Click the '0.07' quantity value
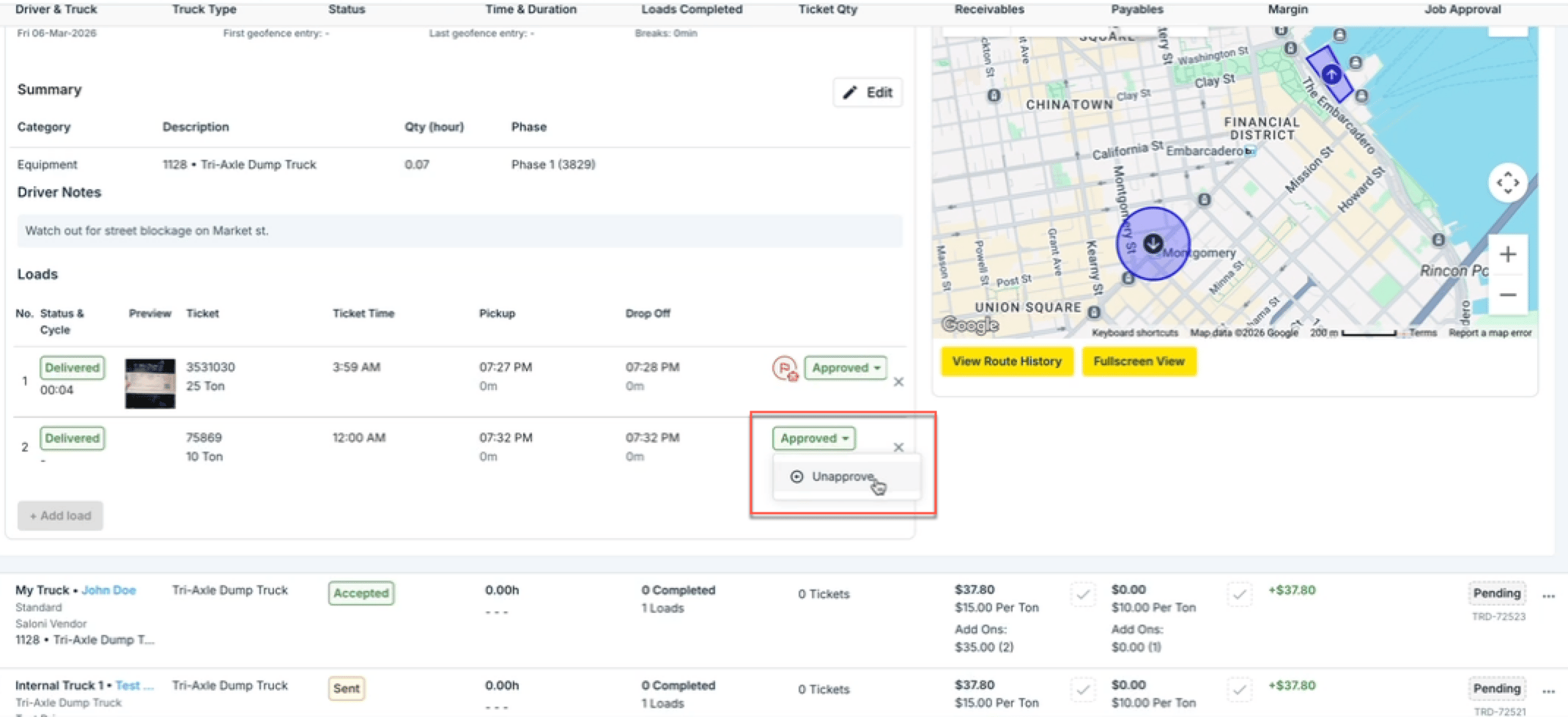This screenshot has width=1568, height=717. (x=417, y=165)
